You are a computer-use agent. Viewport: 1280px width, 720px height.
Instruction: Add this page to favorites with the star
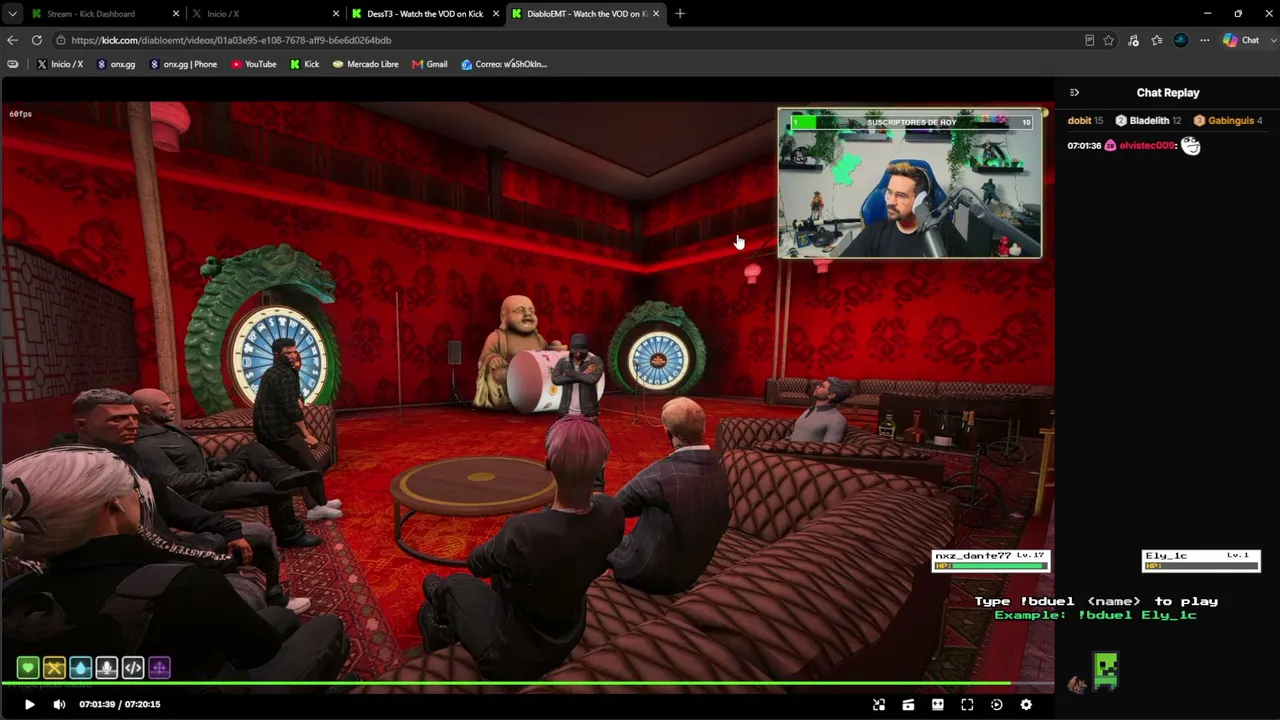pyautogui.click(x=1109, y=40)
